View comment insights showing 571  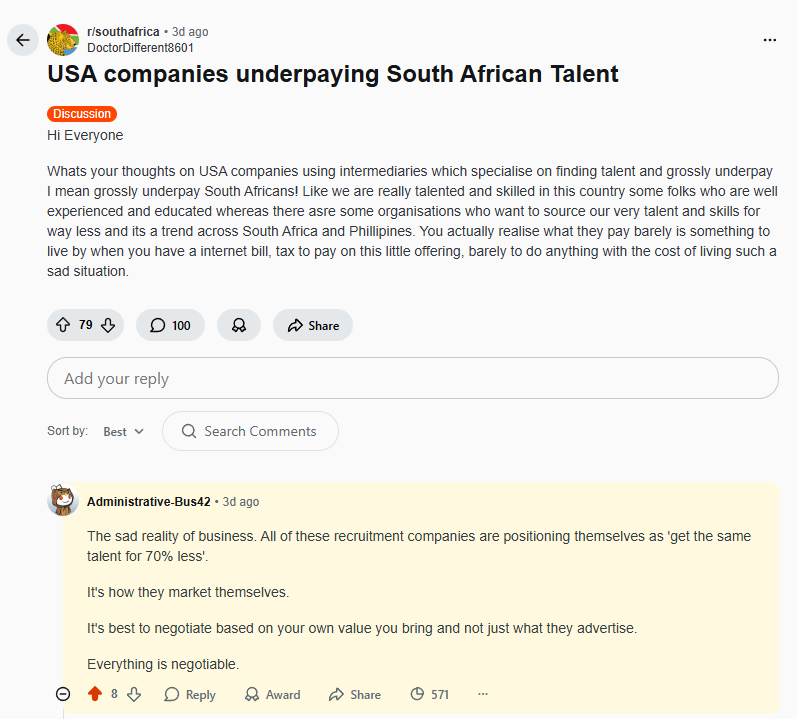[x=430, y=694]
